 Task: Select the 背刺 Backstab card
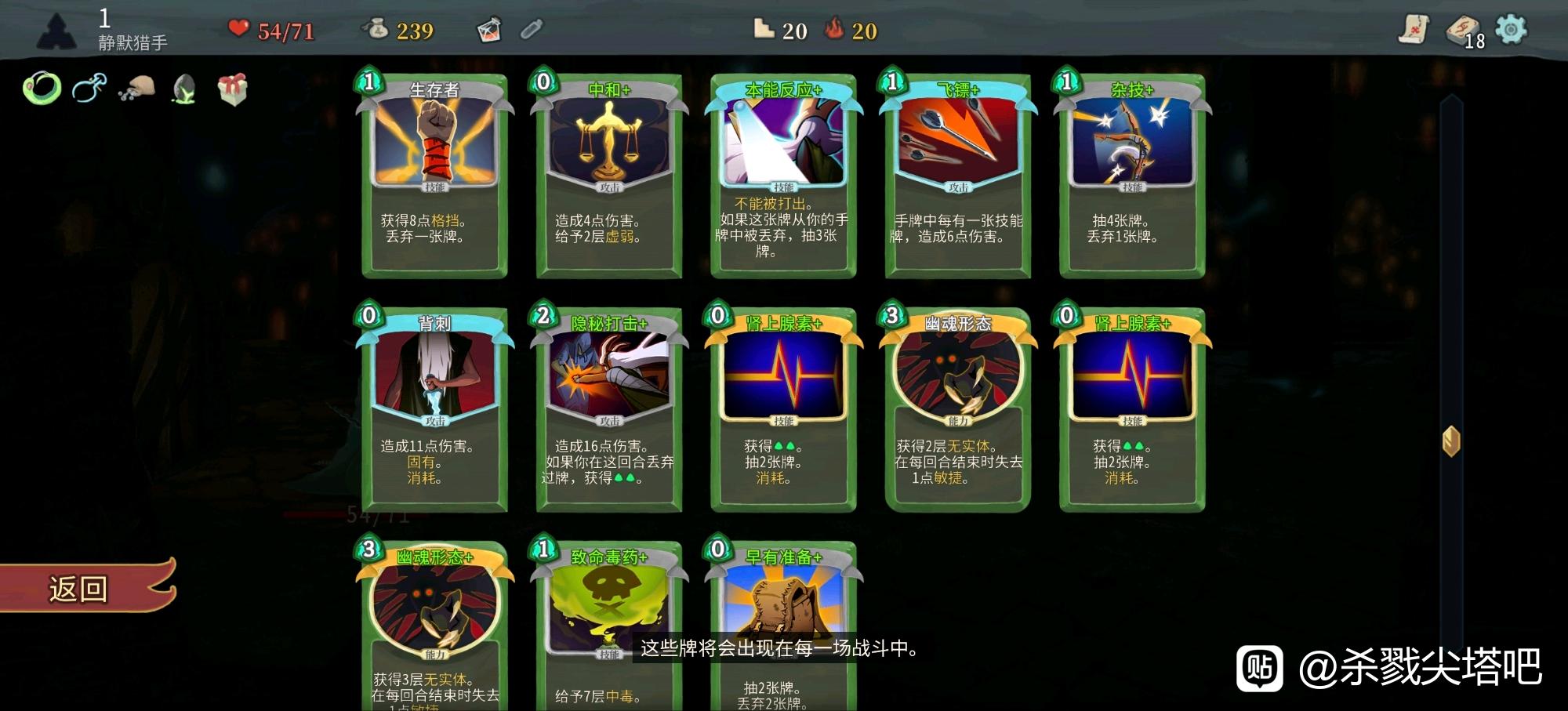[x=435, y=408]
